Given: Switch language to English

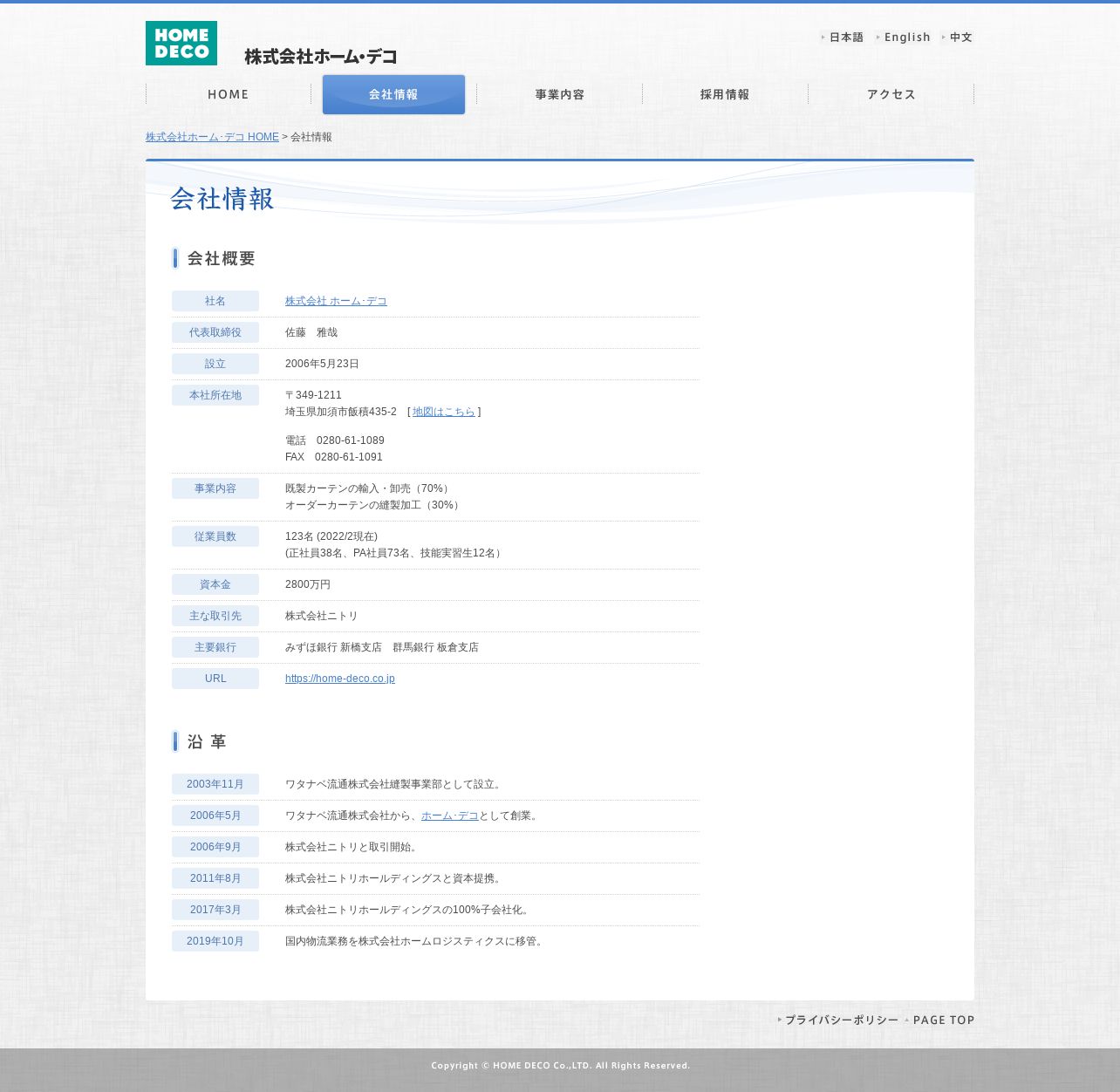Looking at the screenshot, I should click(904, 38).
